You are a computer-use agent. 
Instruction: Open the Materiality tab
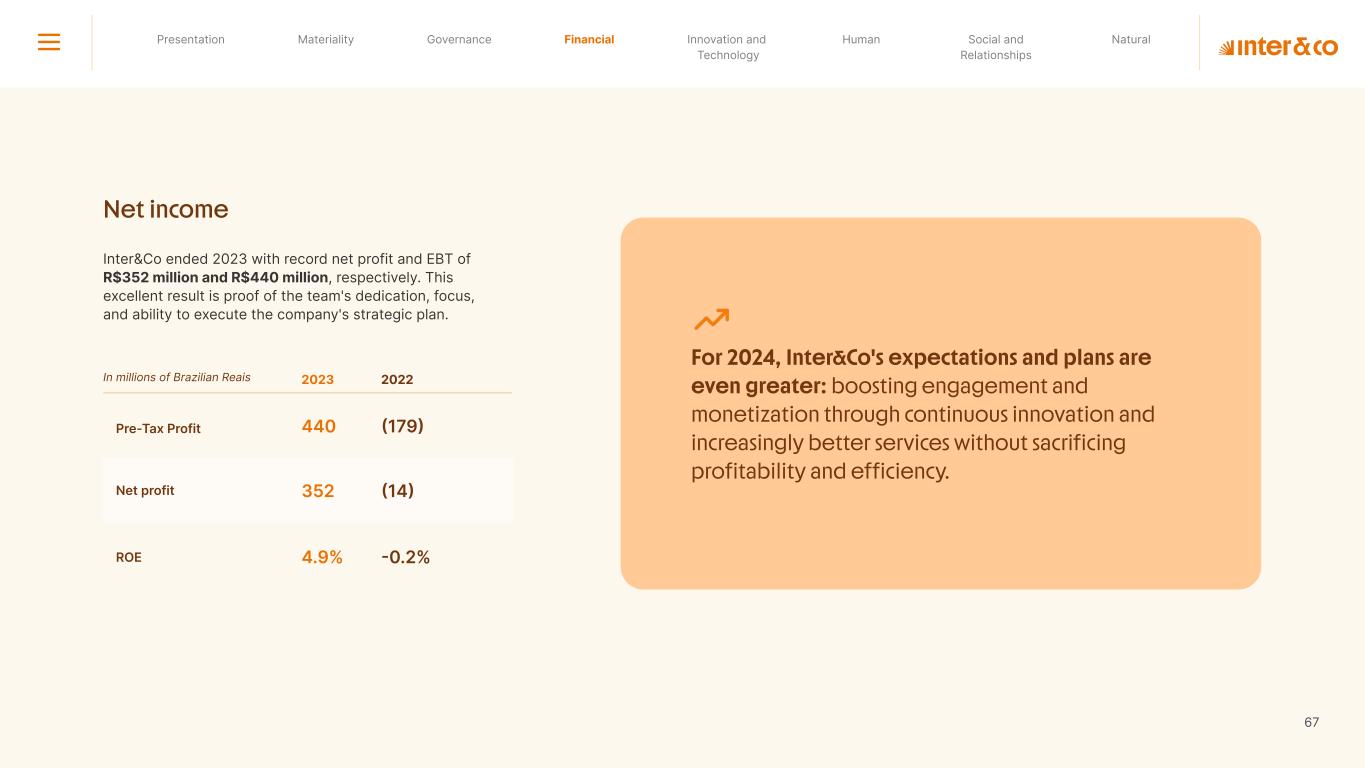[x=326, y=40]
